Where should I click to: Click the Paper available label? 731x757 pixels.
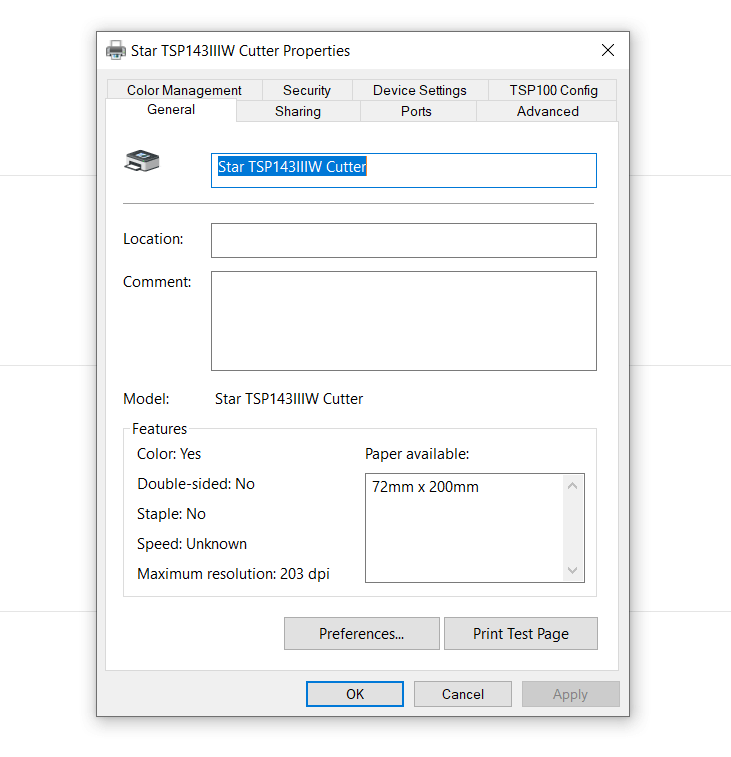tap(417, 454)
